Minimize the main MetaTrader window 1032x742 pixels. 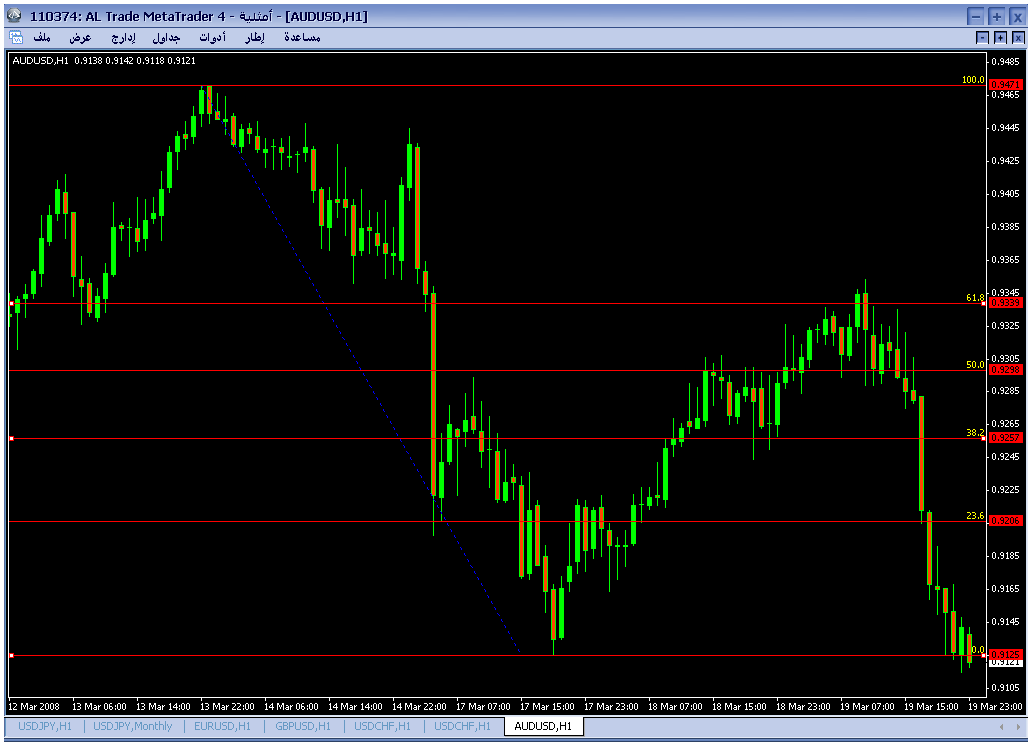[976, 16]
